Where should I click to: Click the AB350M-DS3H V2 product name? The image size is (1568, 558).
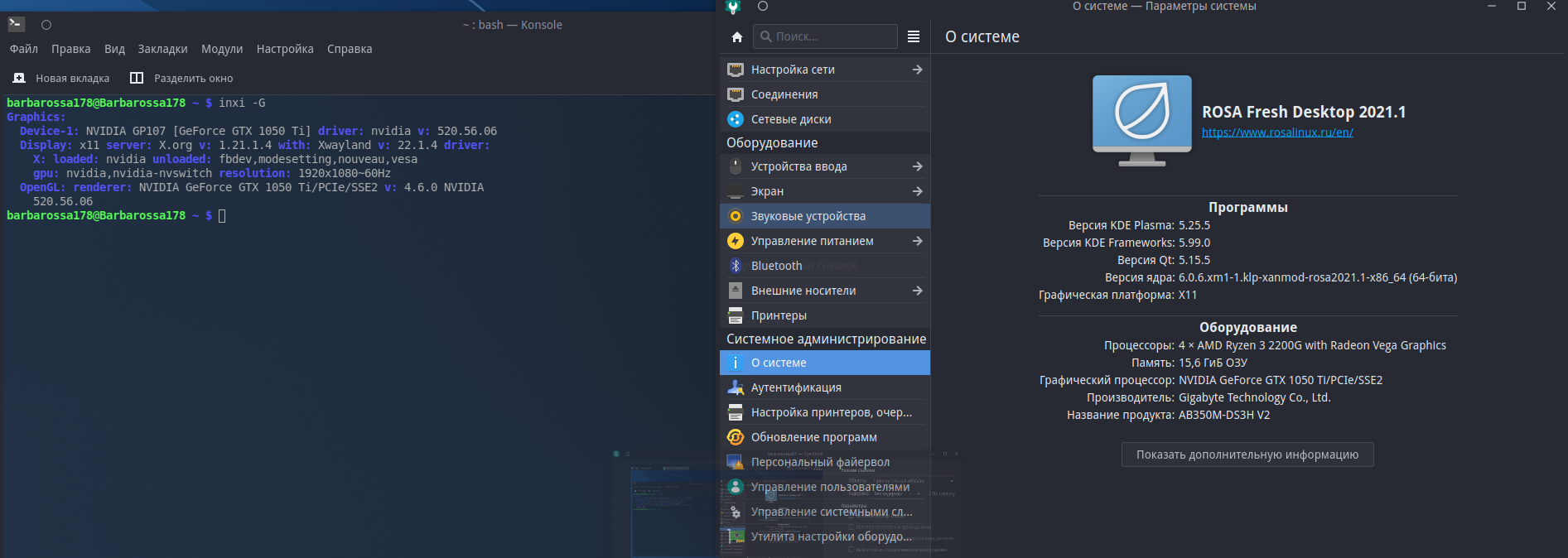1224,415
